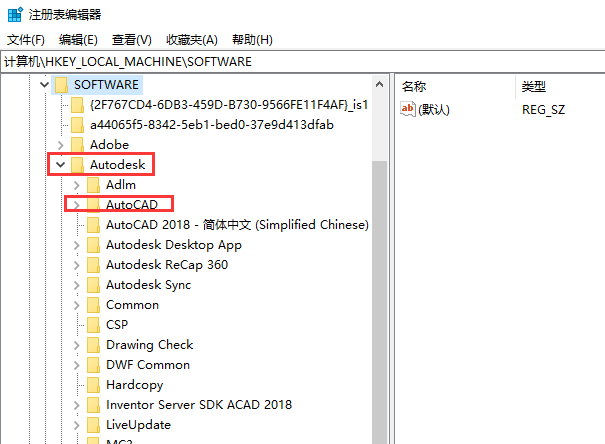Select the Inventor Server SDK ACAD 2018 label
Viewport: 605px width, 444px height.
coord(199,405)
